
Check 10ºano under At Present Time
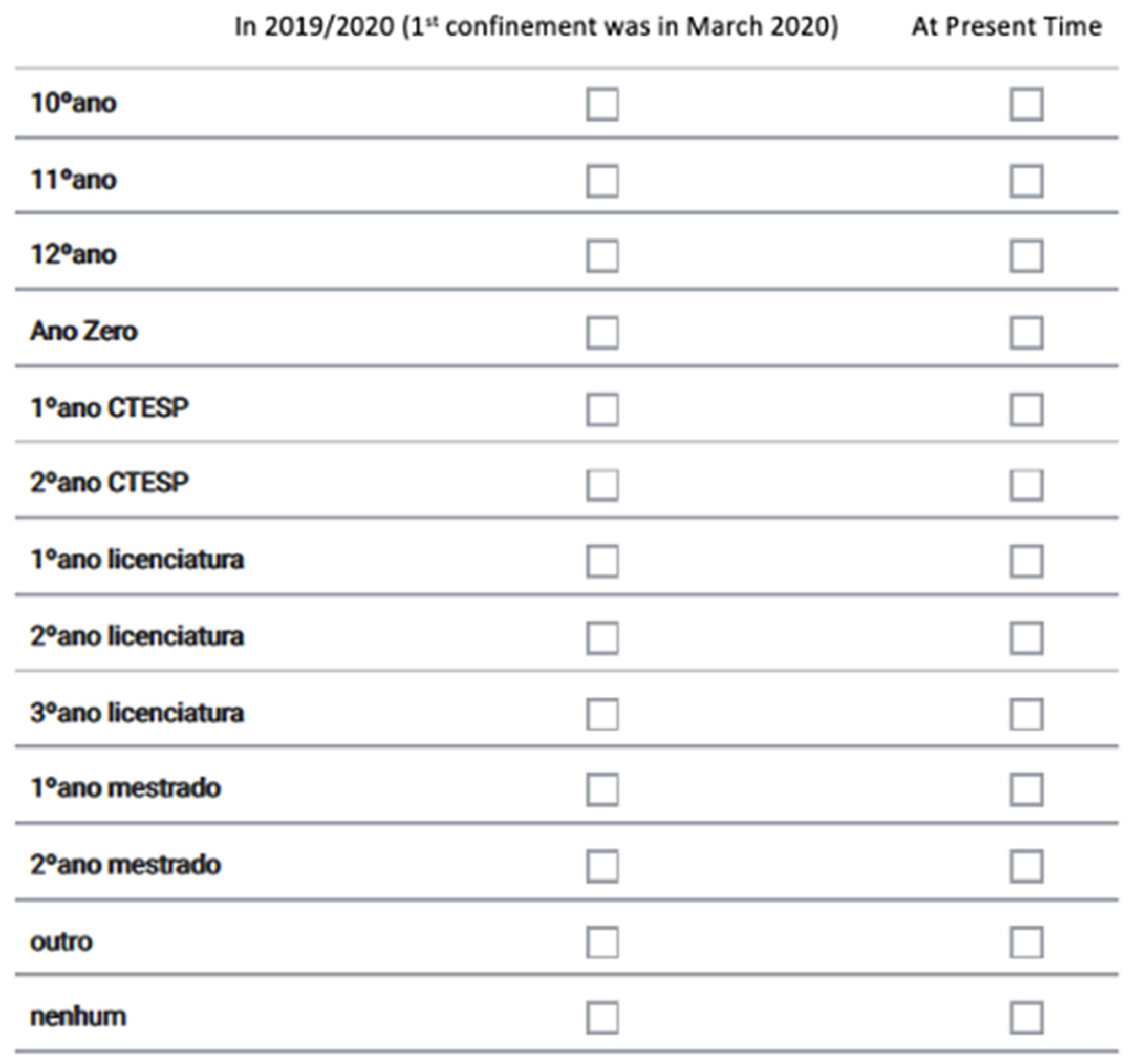[x=1026, y=104]
